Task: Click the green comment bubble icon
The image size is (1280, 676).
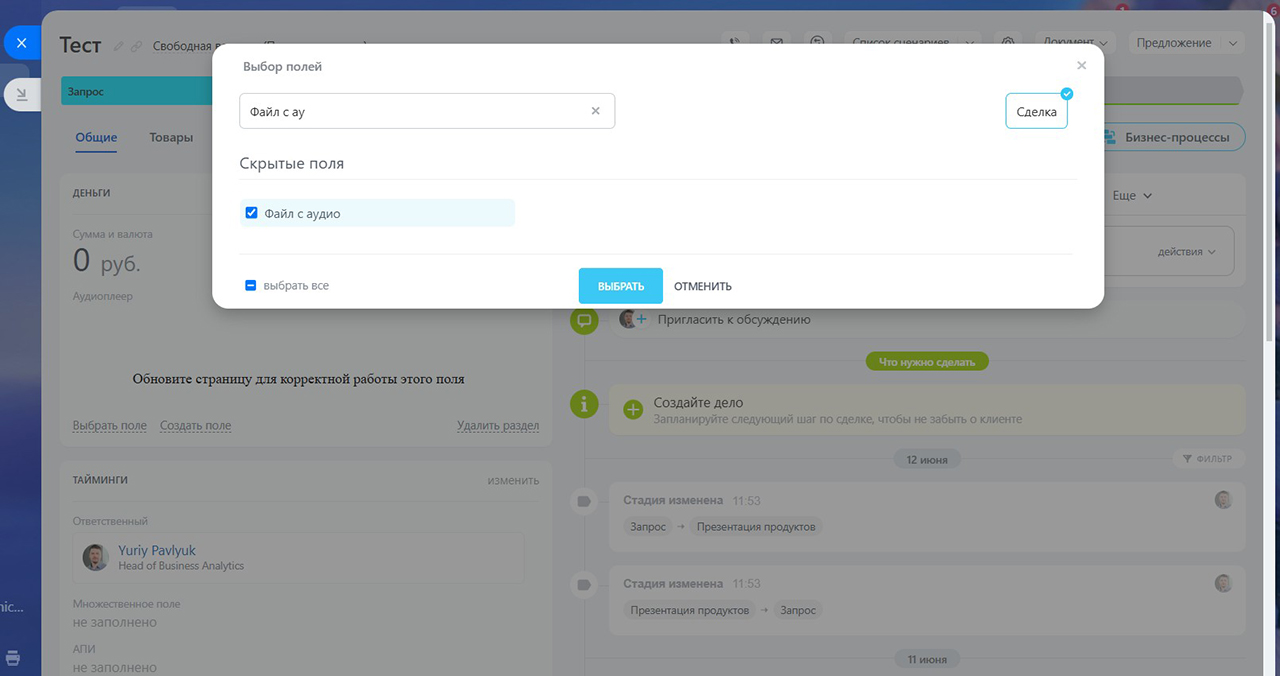Action: coord(584,320)
